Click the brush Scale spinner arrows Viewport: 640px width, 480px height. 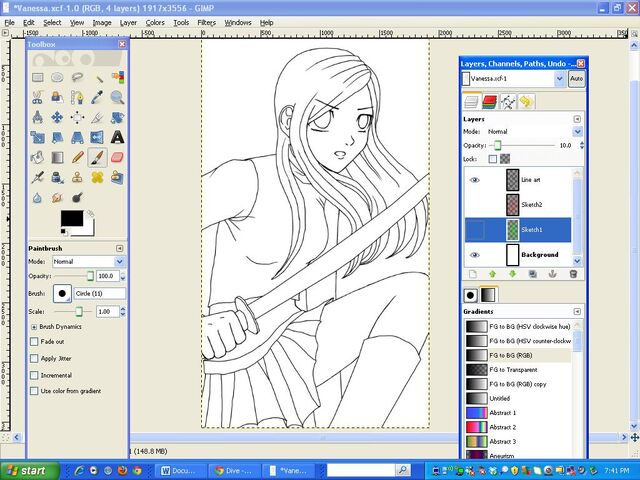click(x=123, y=311)
